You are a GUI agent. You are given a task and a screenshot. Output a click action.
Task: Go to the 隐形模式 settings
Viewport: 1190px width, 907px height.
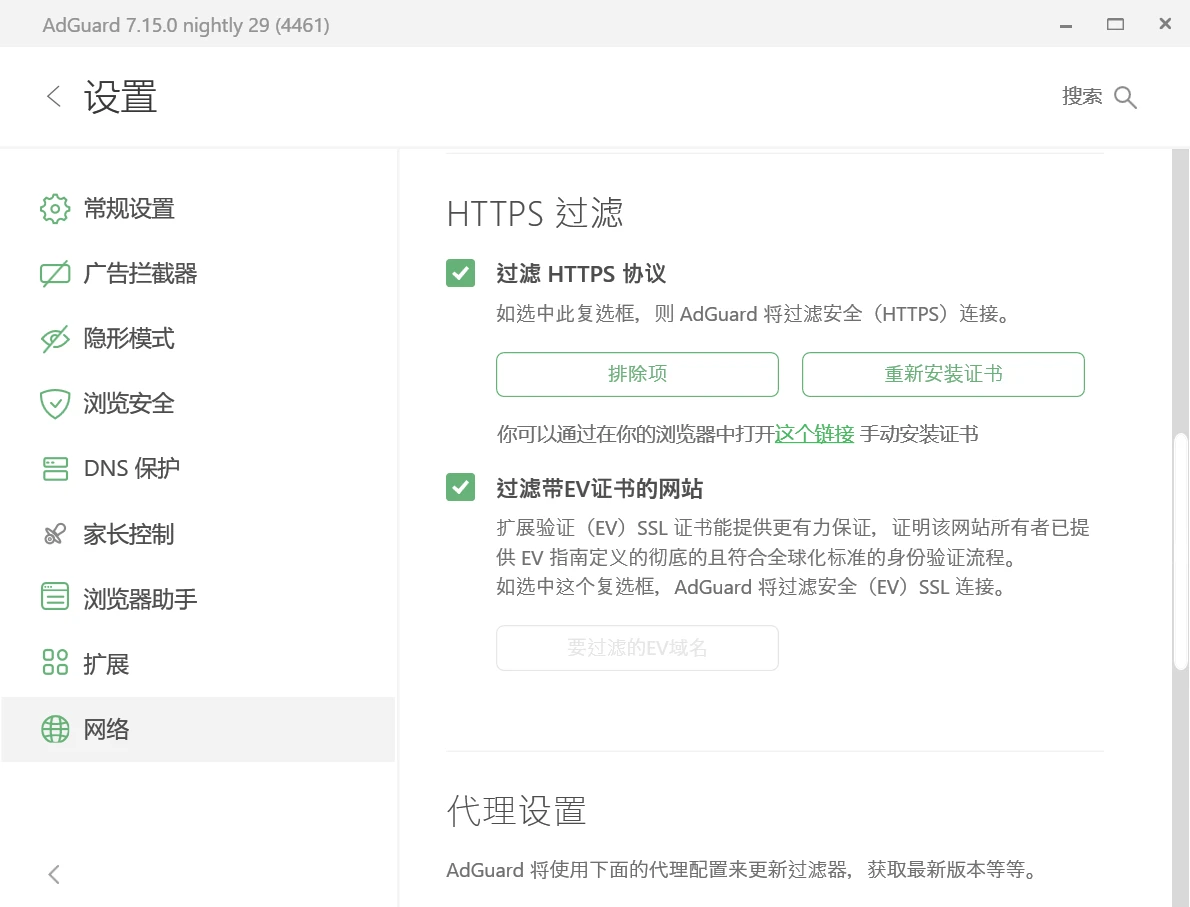198,339
